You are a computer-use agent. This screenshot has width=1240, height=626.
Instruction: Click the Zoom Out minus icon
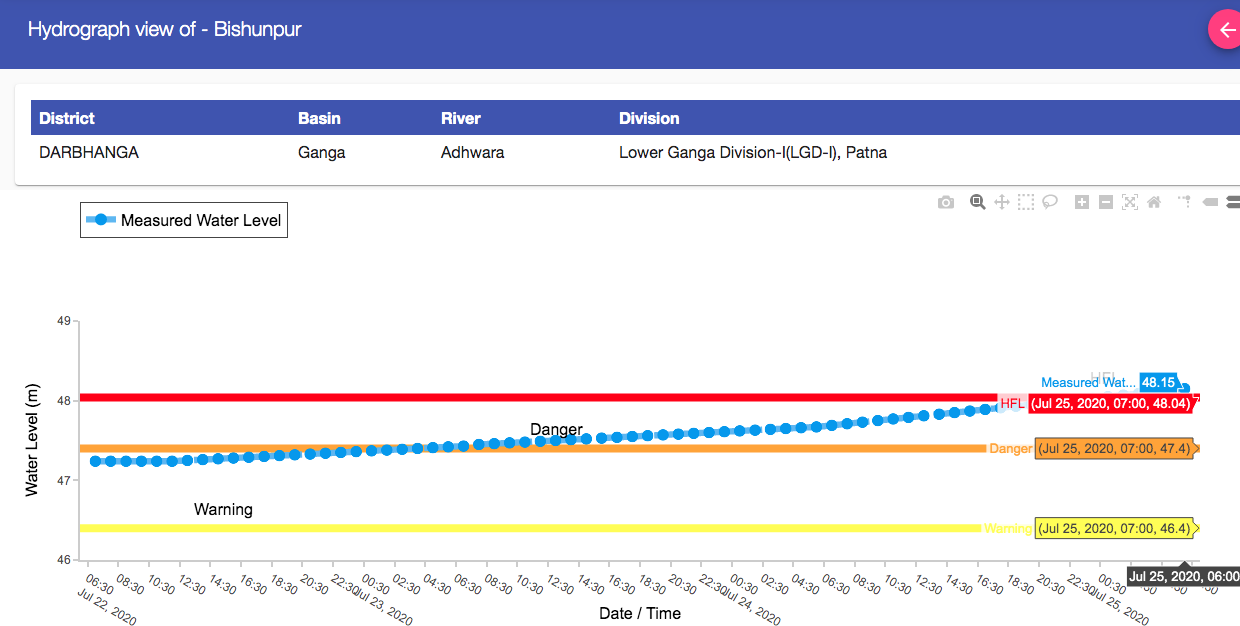tap(1106, 203)
